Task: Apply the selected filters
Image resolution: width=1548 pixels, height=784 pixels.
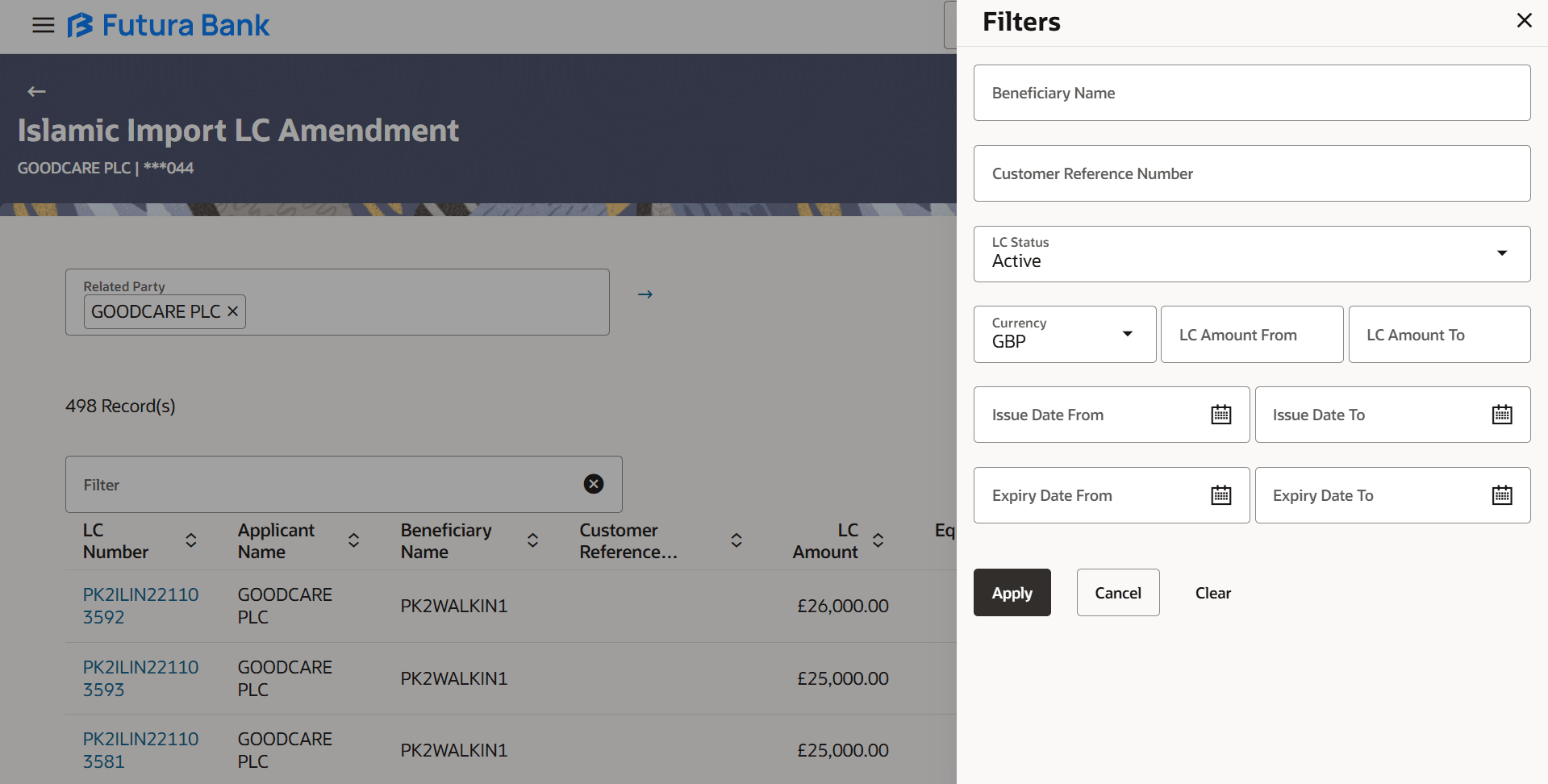Action: pos(1012,593)
